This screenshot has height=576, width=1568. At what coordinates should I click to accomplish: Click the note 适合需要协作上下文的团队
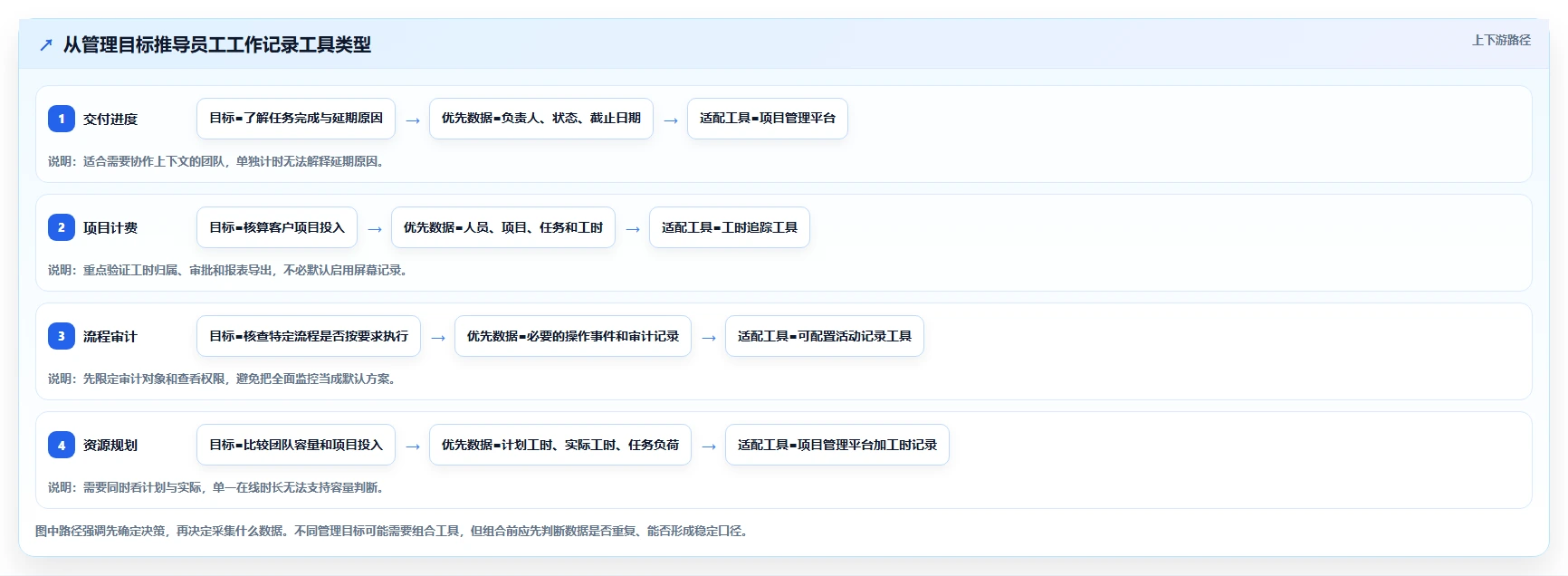click(x=154, y=161)
